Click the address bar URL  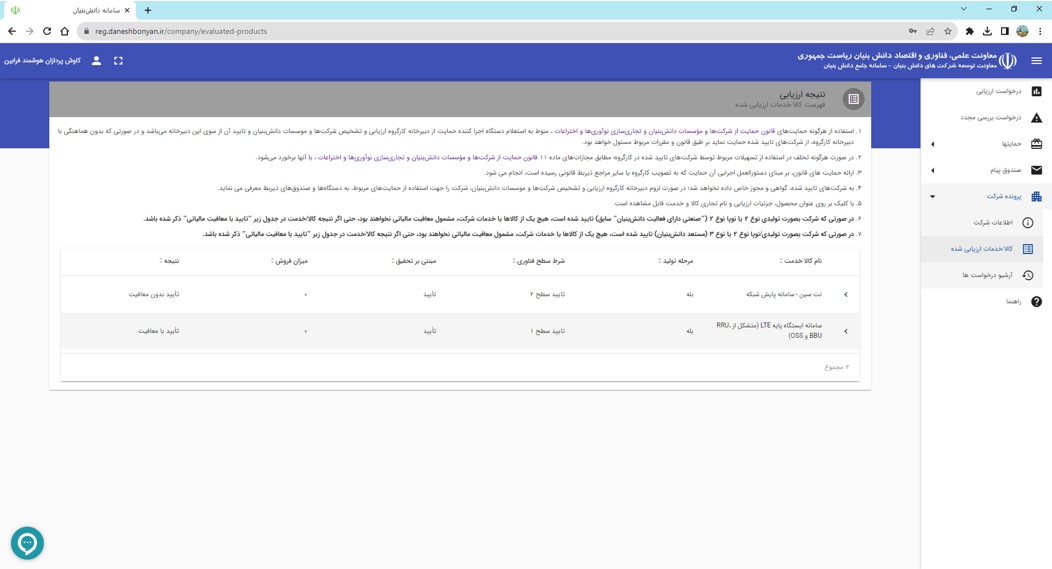tap(181, 31)
